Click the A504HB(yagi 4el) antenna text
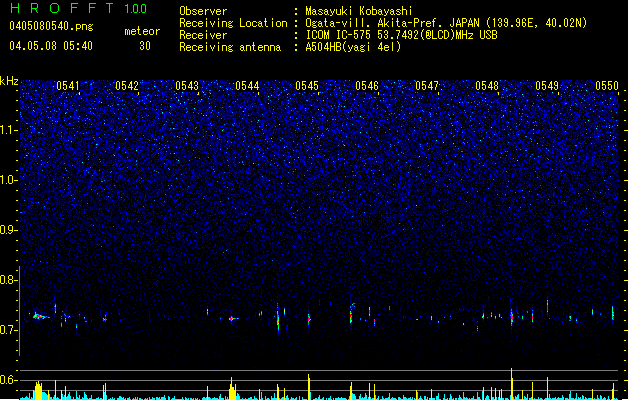Screen dimensions: 629x400 point(353,47)
